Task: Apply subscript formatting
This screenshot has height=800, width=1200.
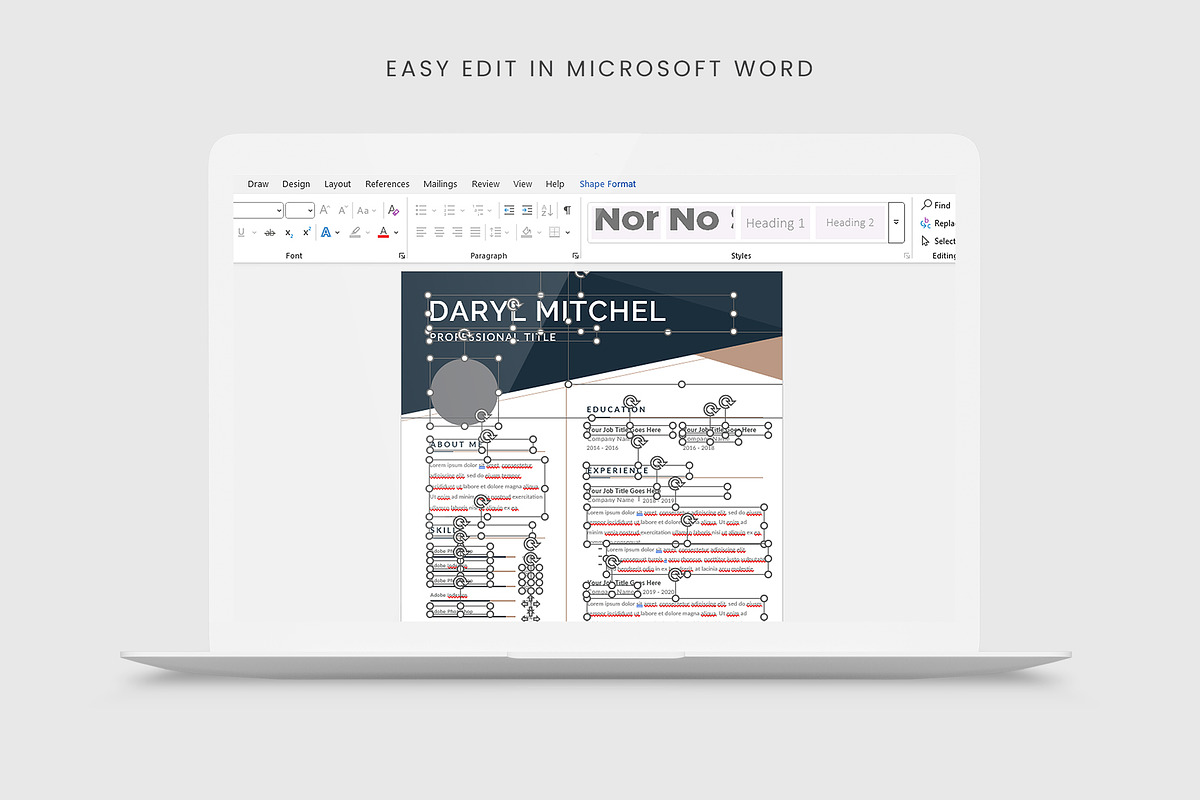Action: tap(289, 232)
